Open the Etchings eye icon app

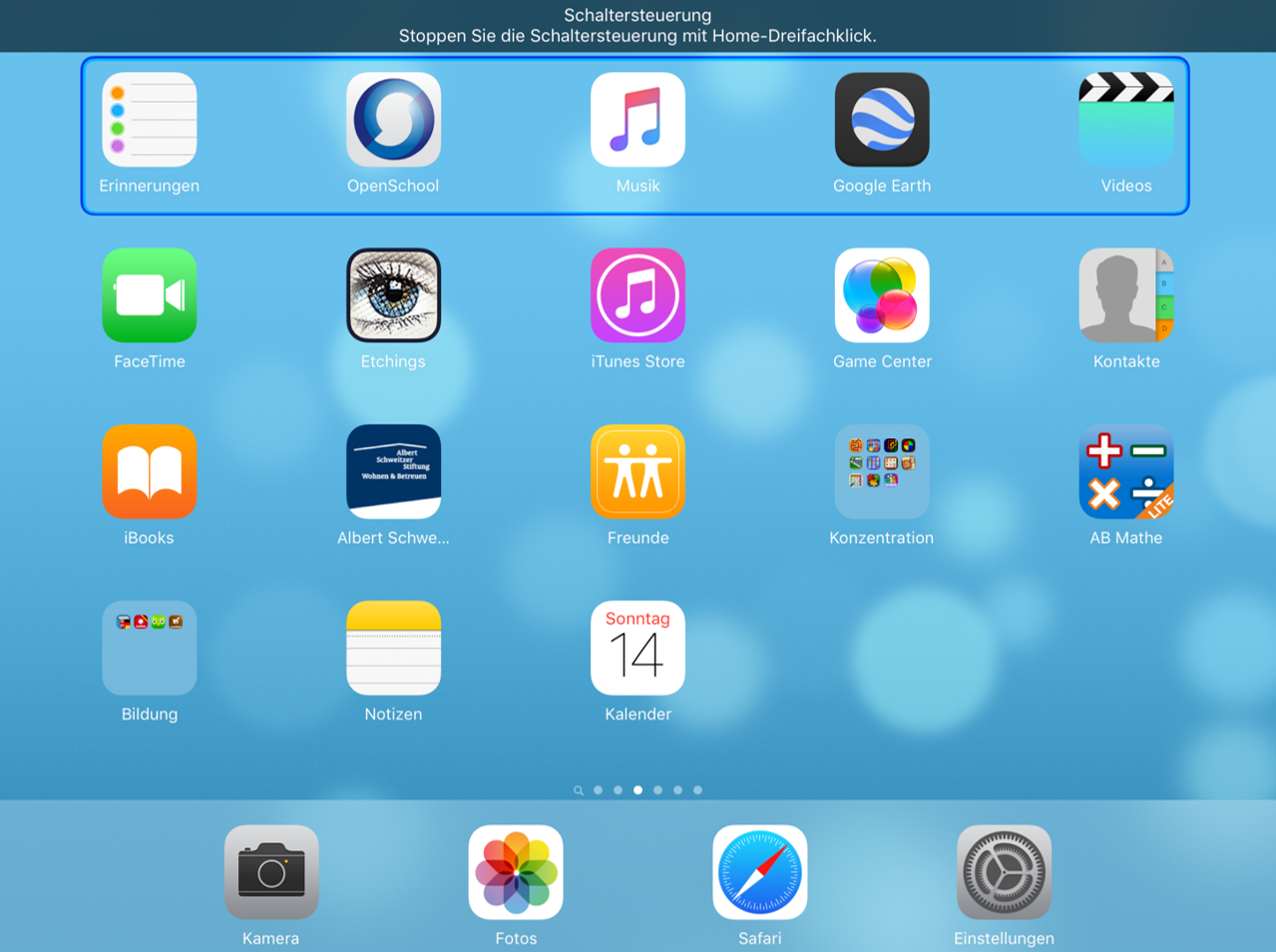click(393, 295)
